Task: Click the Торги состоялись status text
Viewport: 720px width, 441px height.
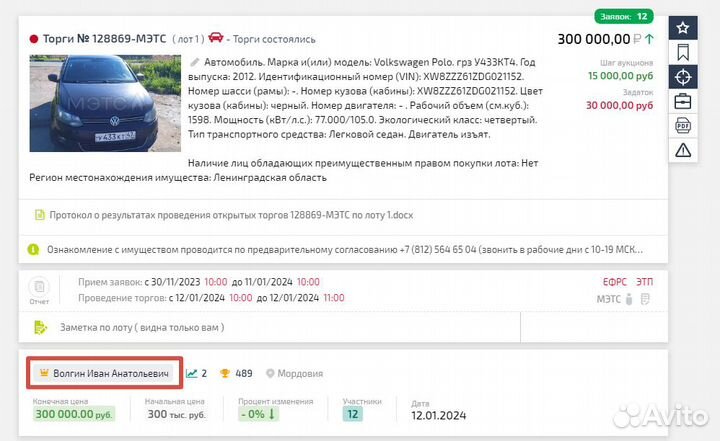Action: tap(274, 39)
